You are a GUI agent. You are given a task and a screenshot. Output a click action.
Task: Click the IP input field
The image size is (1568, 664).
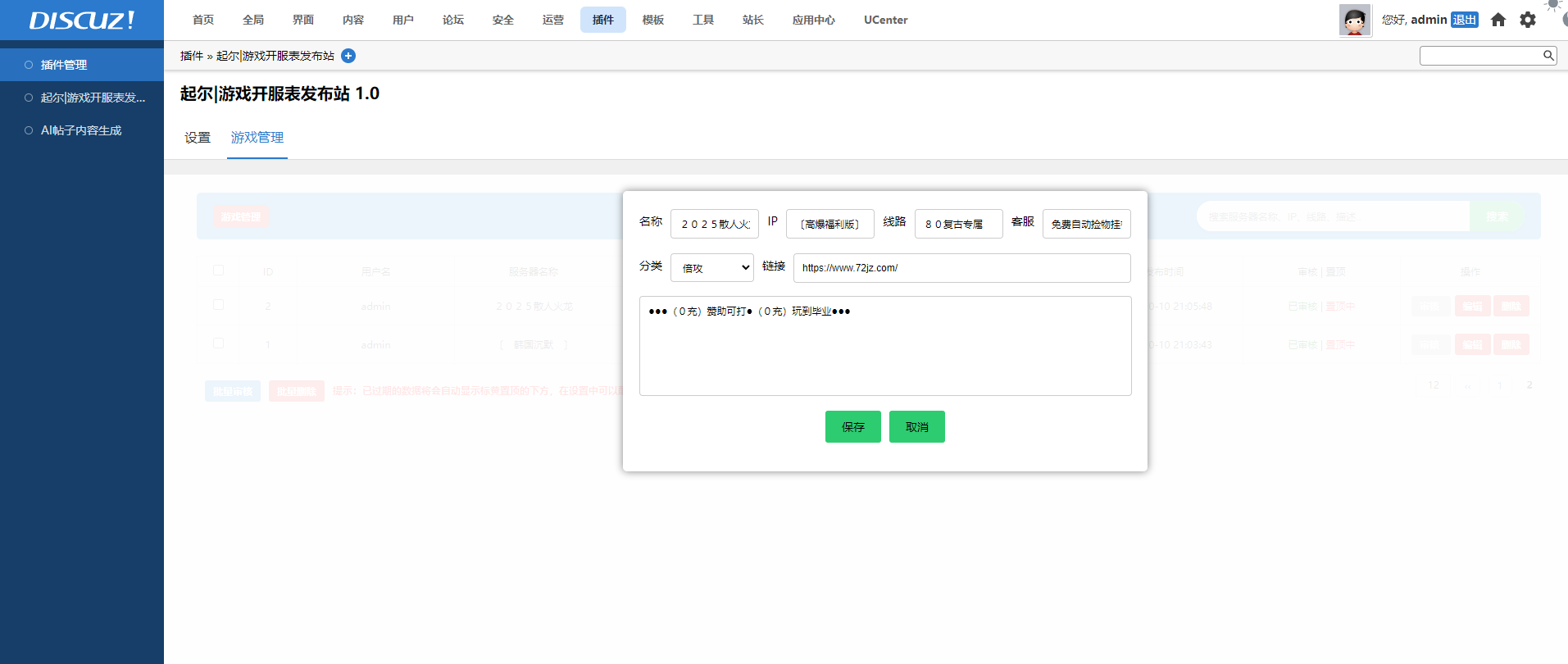point(830,224)
